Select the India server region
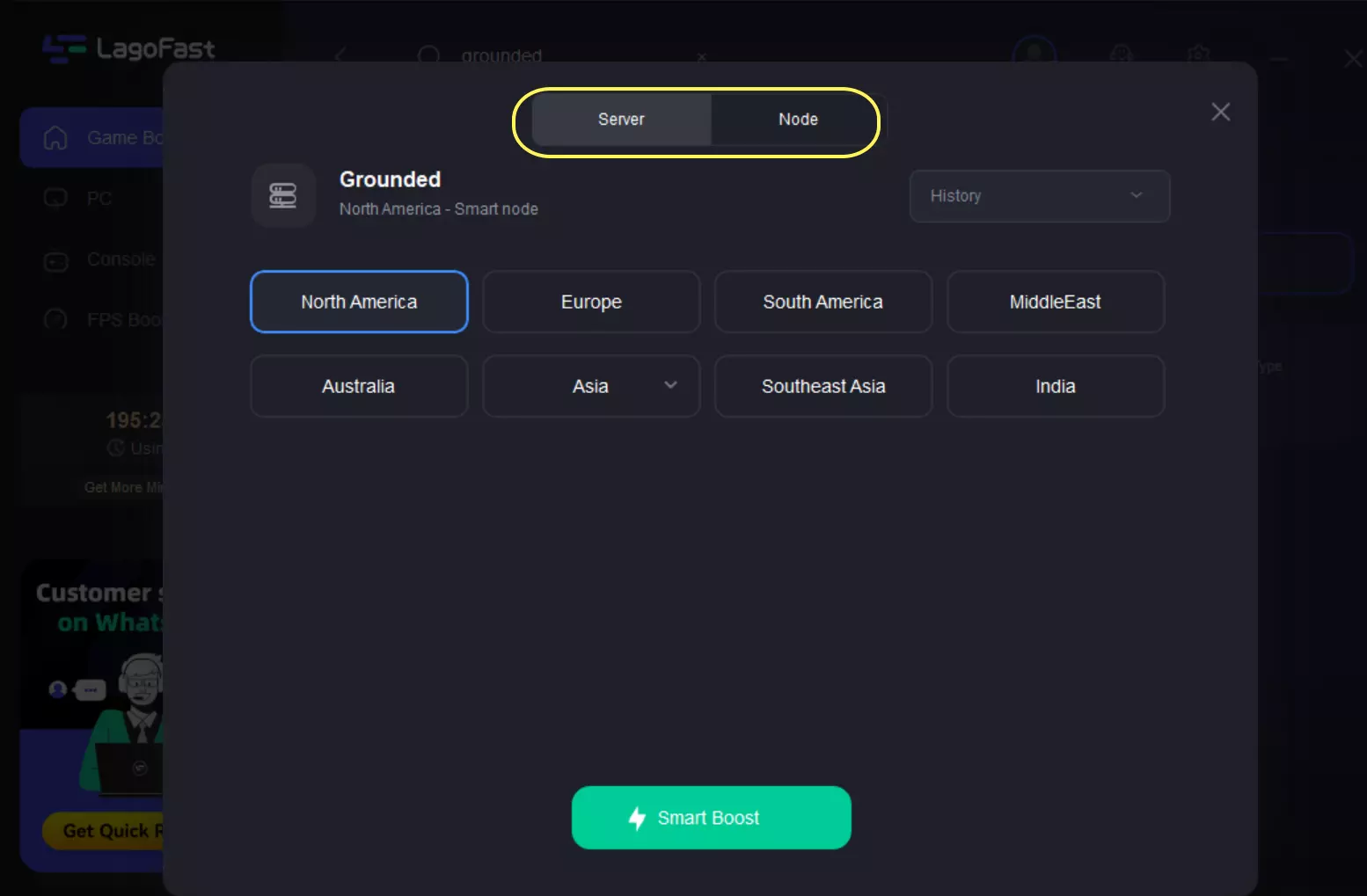This screenshot has height=896, width=1367. 1055,386
